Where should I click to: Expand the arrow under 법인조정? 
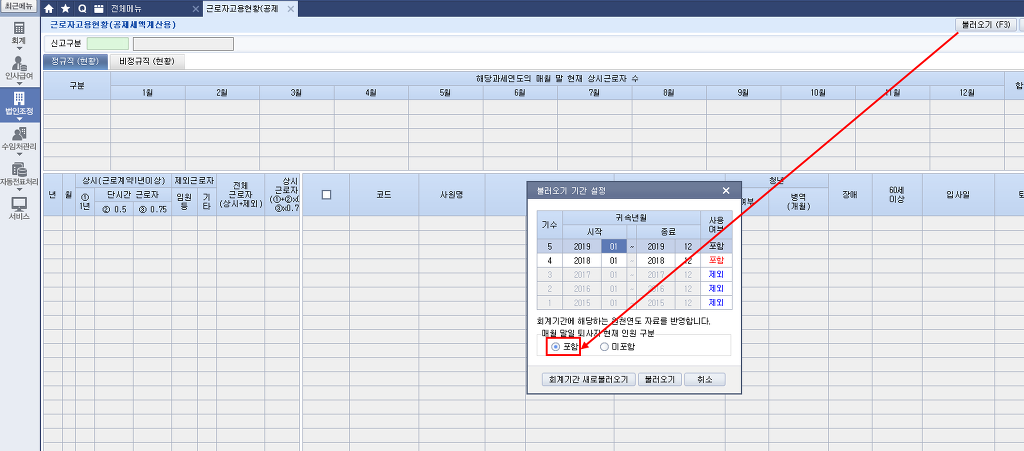[19, 118]
